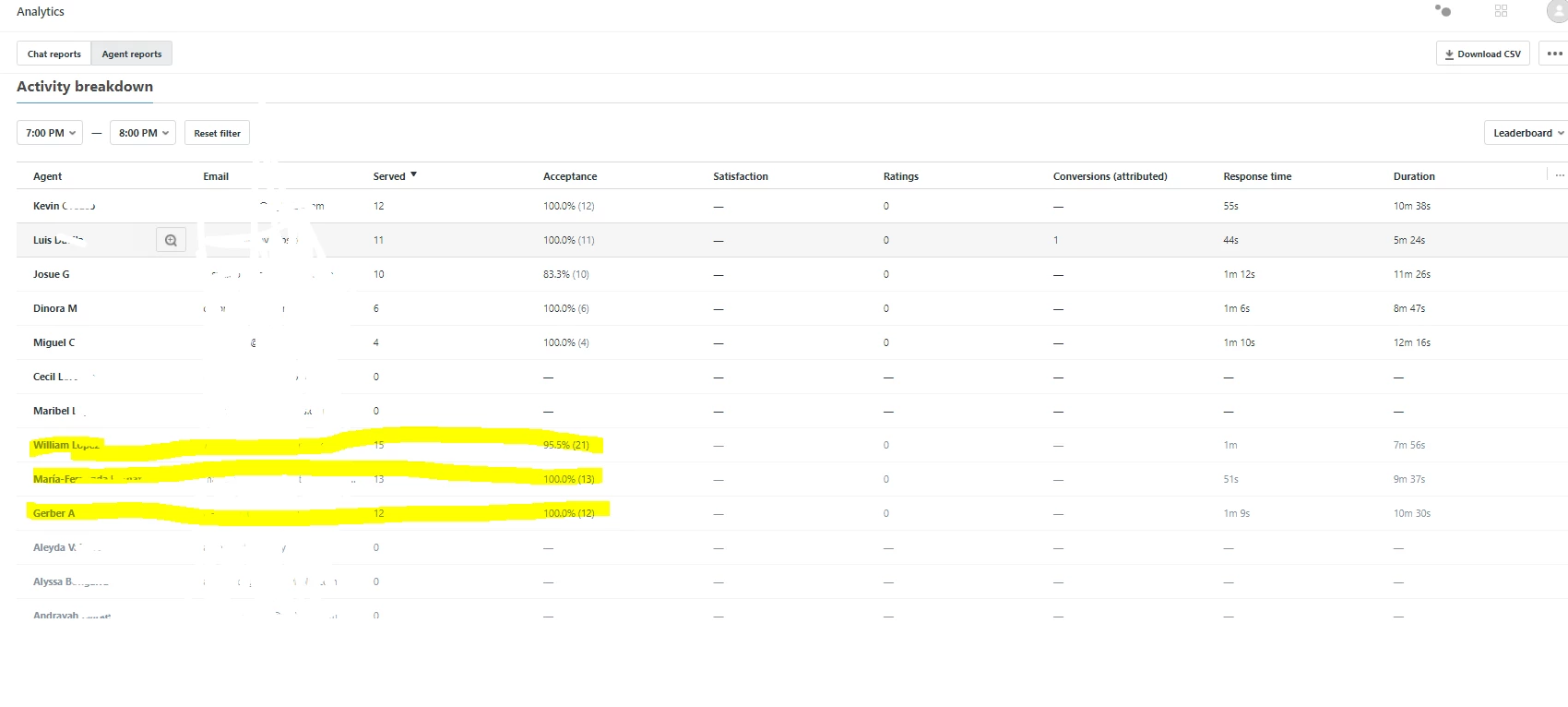This screenshot has height=707, width=1568.
Task: Open the 7:00 PM start time dropdown
Action: (50, 133)
